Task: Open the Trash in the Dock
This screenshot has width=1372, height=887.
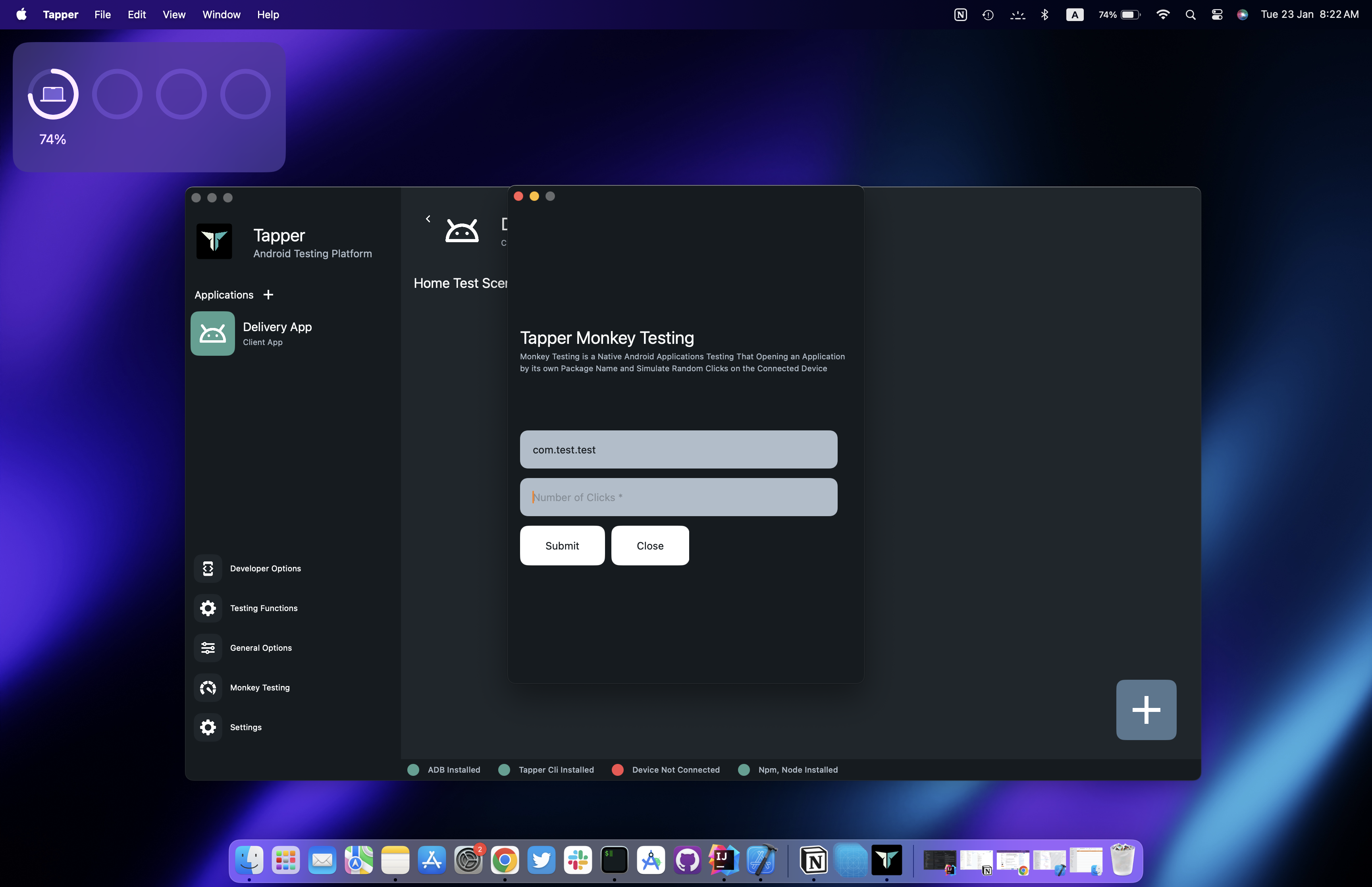Action: 1122,860
